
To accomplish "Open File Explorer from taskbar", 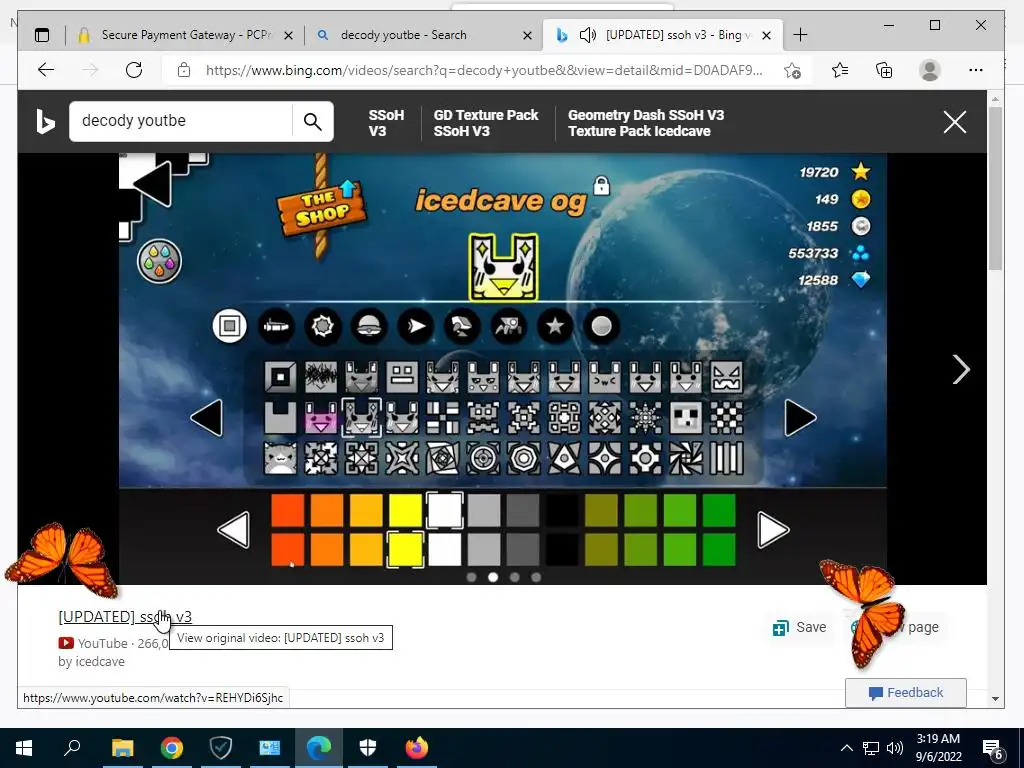I will coord(122,748).
